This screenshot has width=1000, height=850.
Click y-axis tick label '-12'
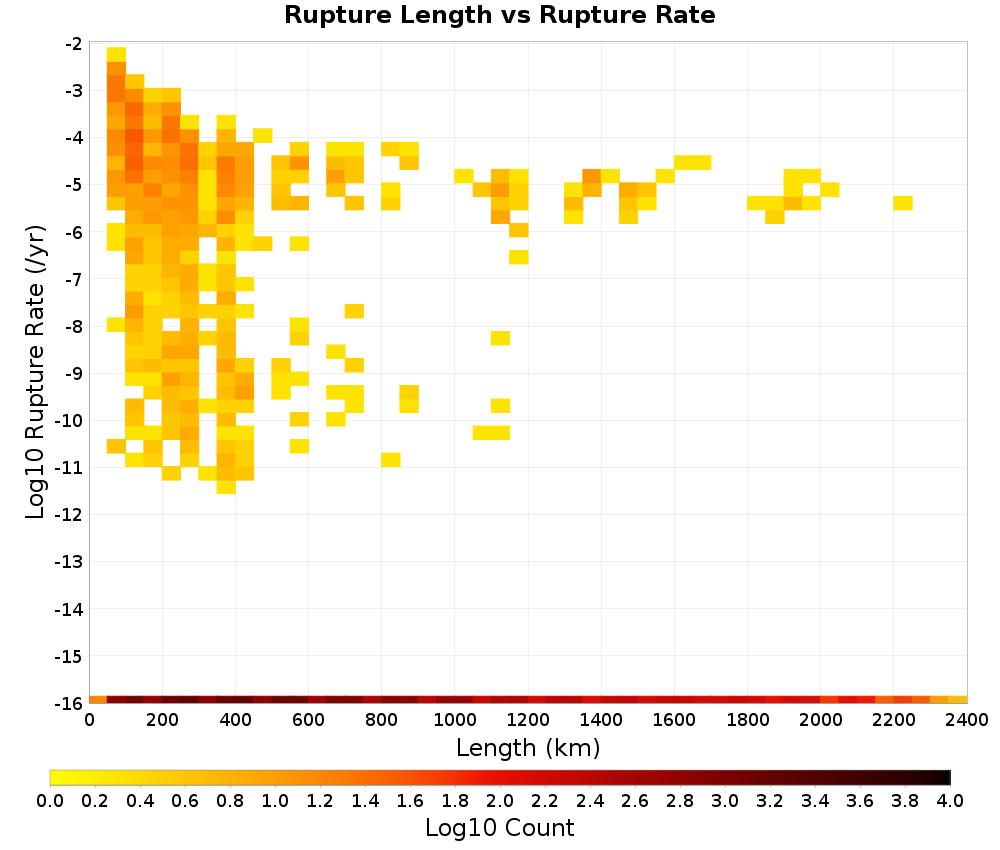coord(69,515)
